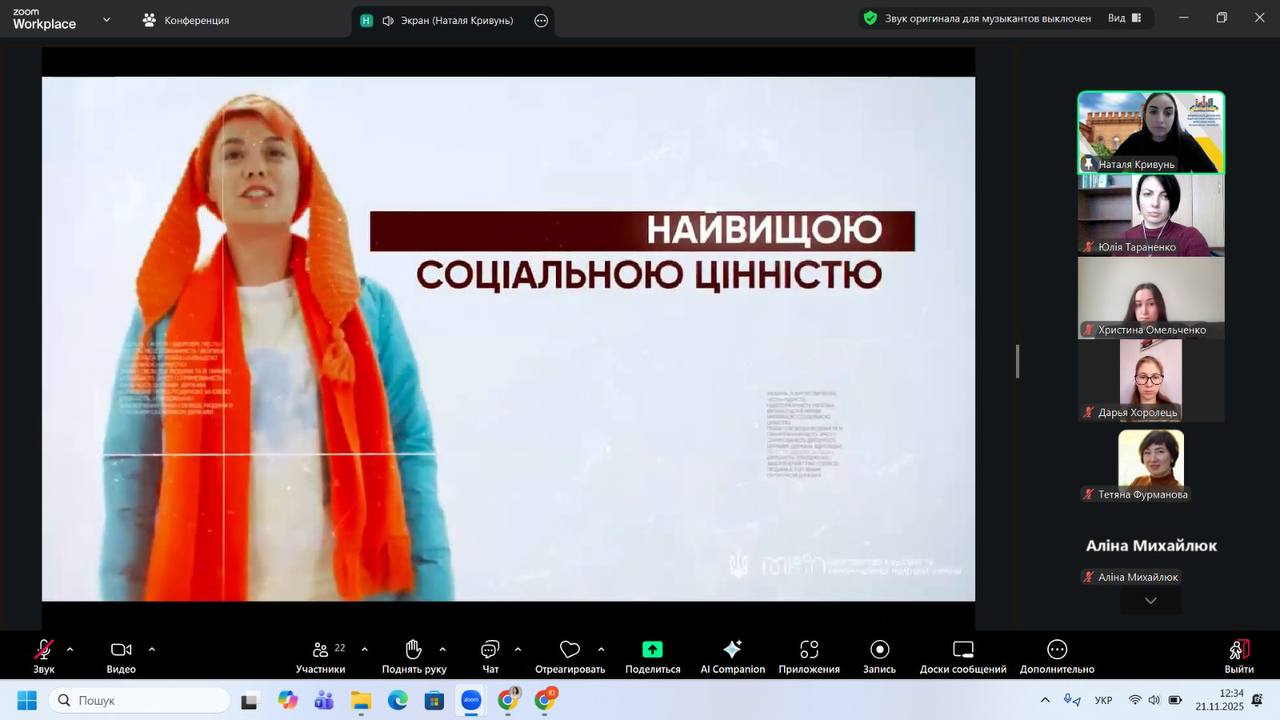1280x720 pixels.
Task: Open the Chat panel
Action: coord(490,656)
